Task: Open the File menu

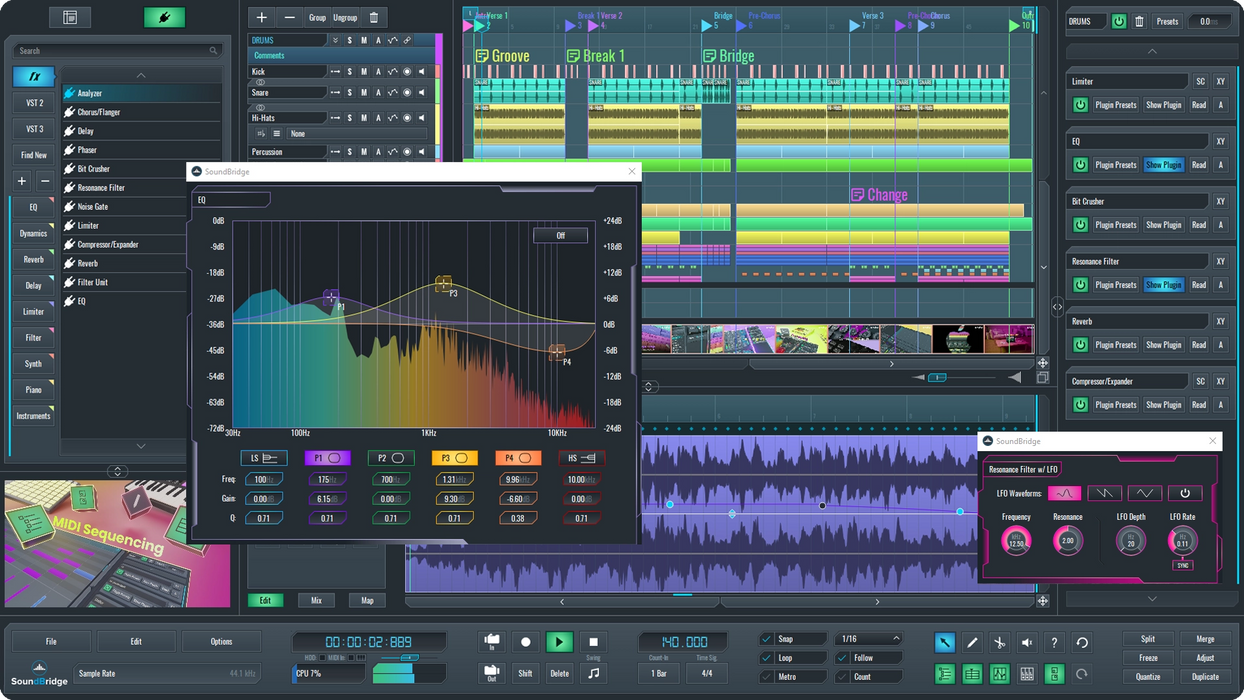Action: pos(51,642)
